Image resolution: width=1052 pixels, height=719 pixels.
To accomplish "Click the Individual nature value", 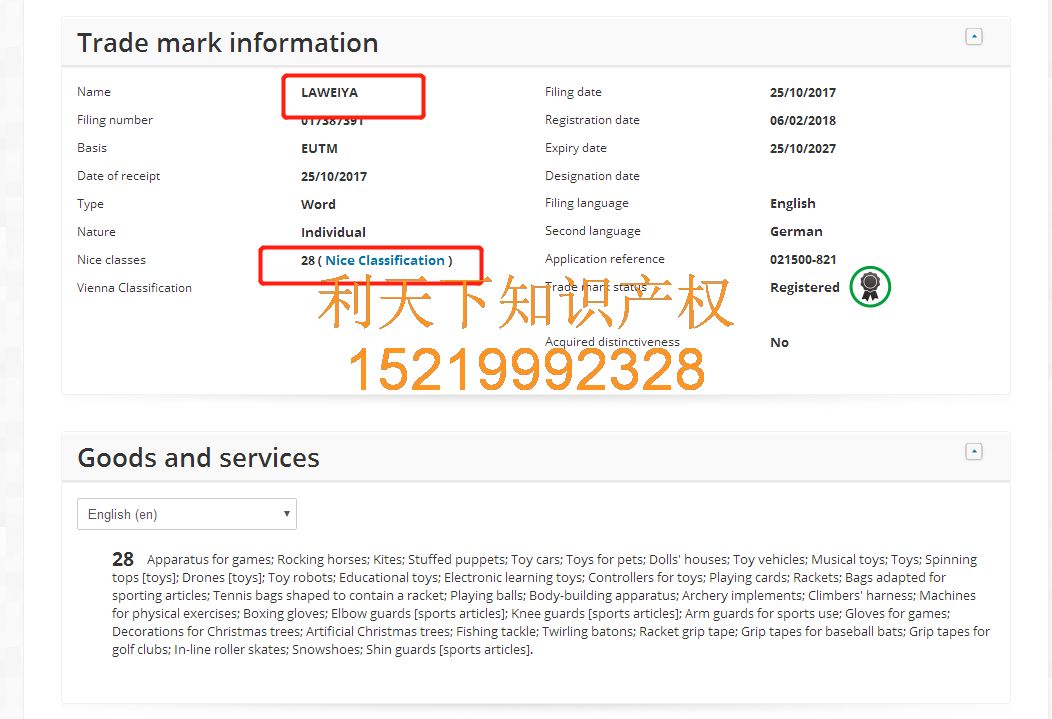I will [x=333, y=233].
